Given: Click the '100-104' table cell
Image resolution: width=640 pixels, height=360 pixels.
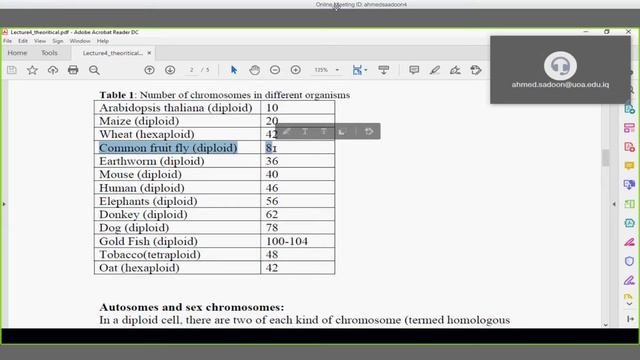Looking at the screenshot, I should tap(298, 241).
